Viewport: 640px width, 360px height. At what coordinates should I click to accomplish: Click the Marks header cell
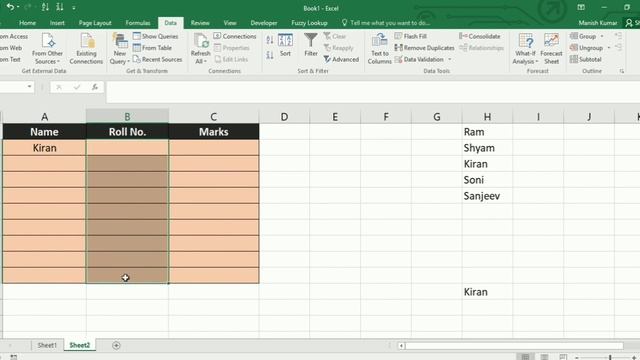point(214,132)
